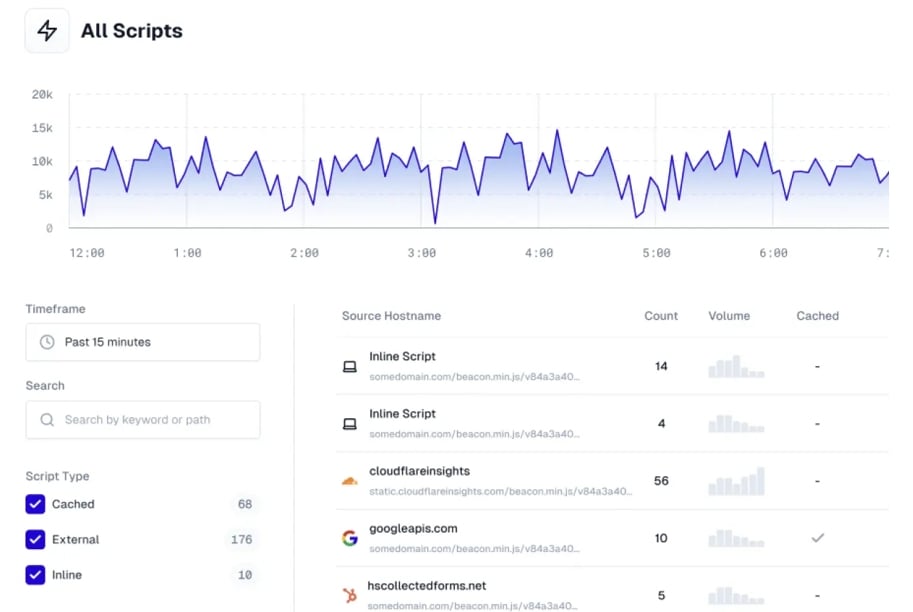The image size is (913, 612).
Task: Click the Cloudflare cloud icon for cloudflareinsights
Action: (349, 481)
